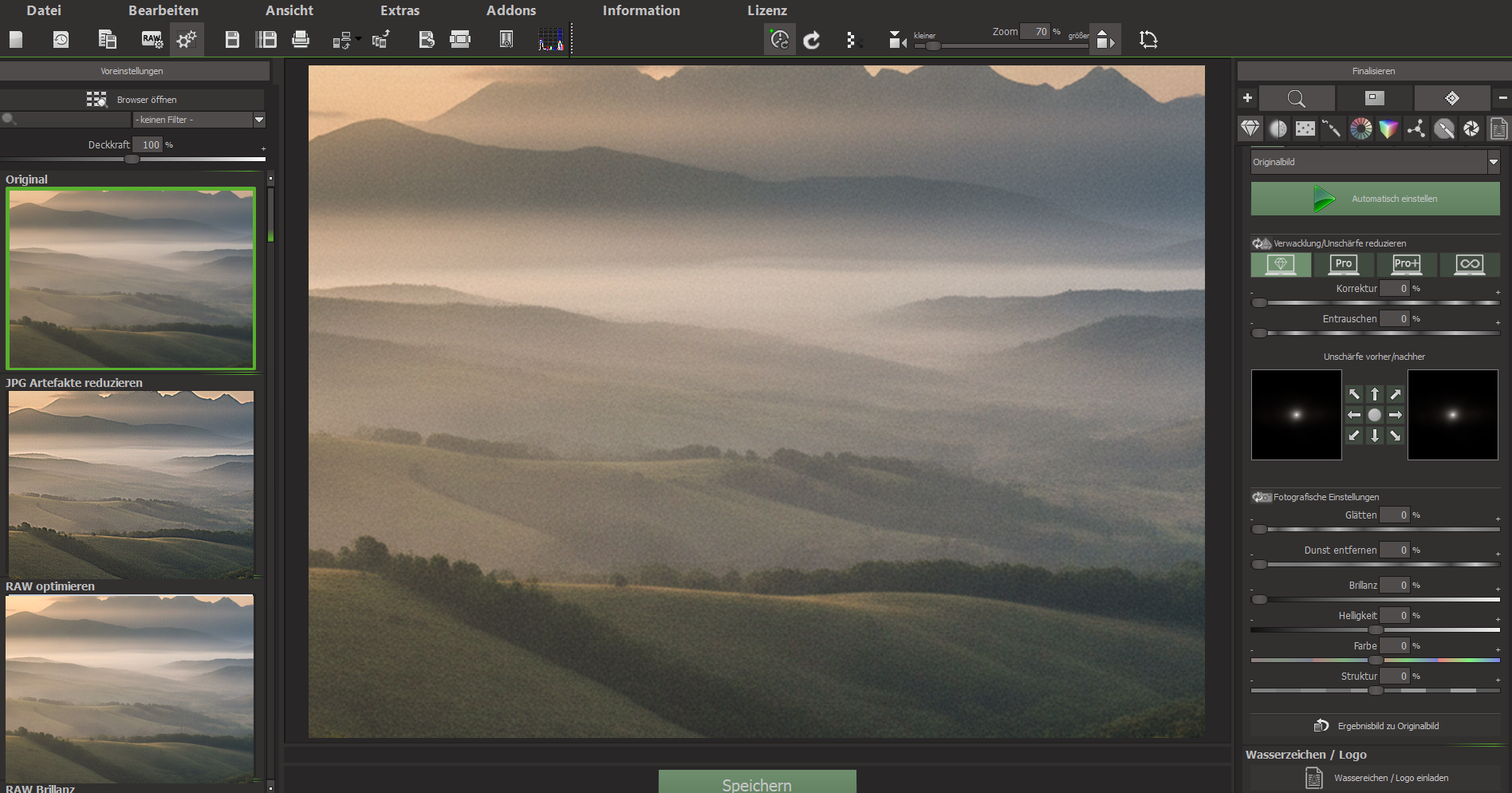Viewport: 1512px width, 793px height.
Task: Expand the Originalbild dropdown
Action: coord(1375,162)
